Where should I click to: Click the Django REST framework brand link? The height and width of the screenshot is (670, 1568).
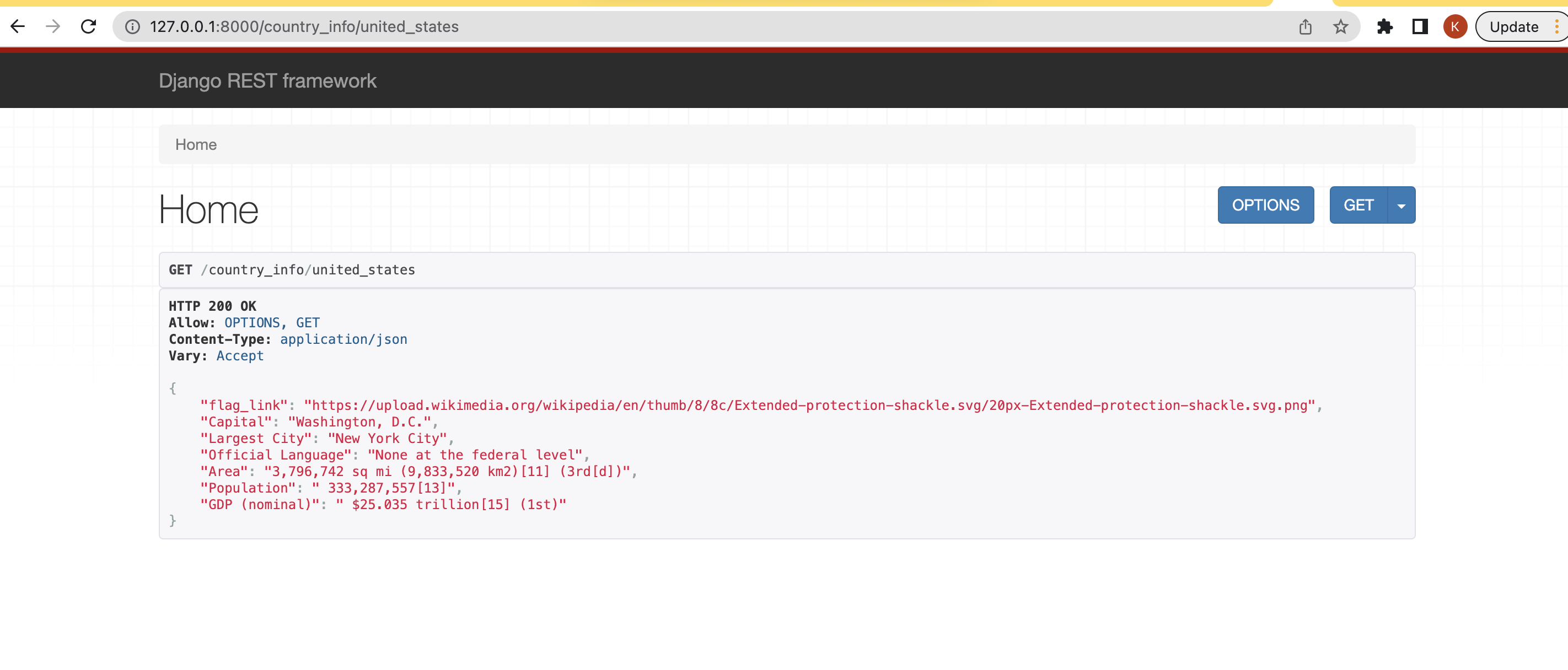(267, 81)
